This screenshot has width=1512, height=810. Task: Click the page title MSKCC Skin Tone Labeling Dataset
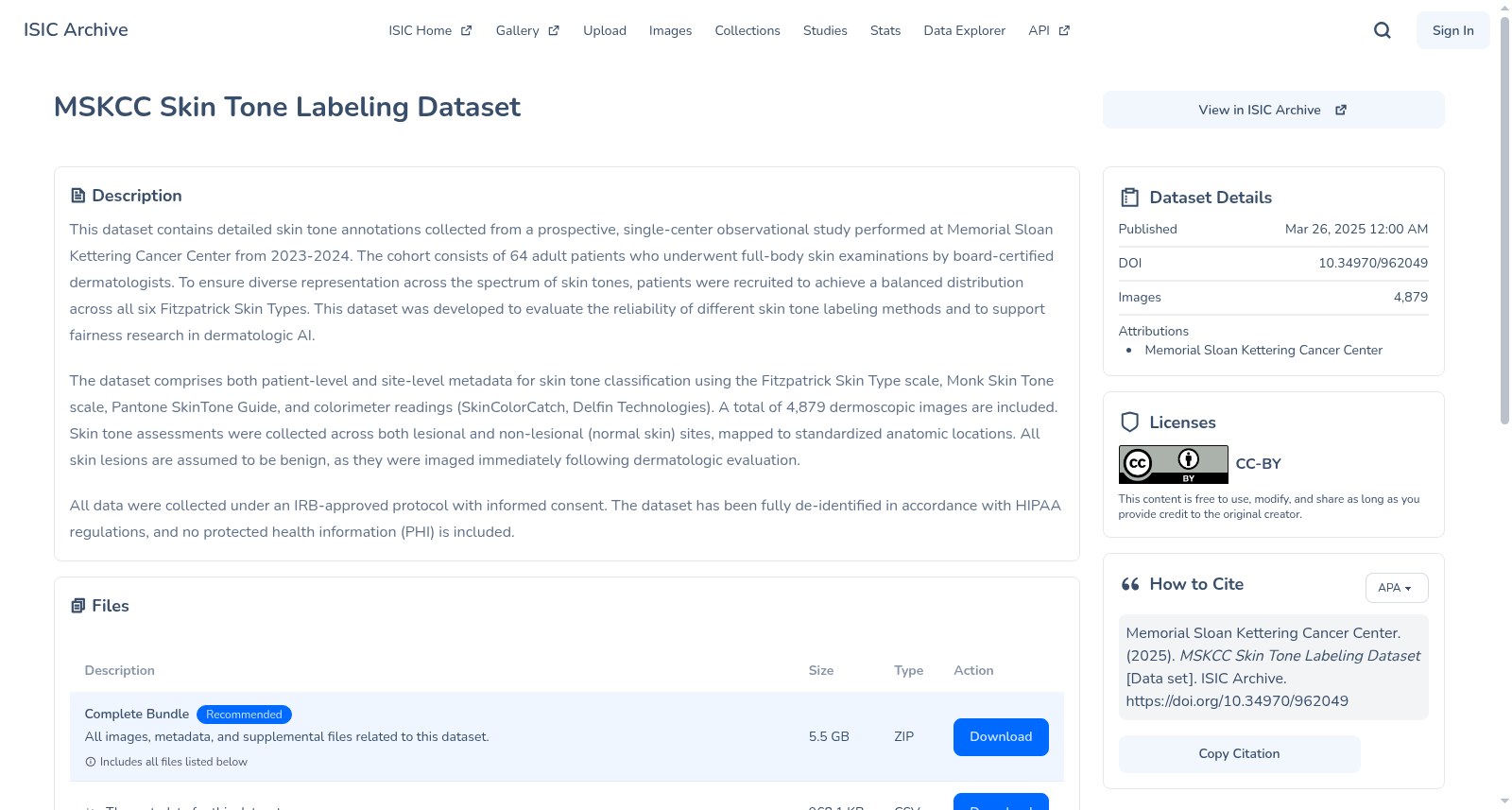point(287,107)
